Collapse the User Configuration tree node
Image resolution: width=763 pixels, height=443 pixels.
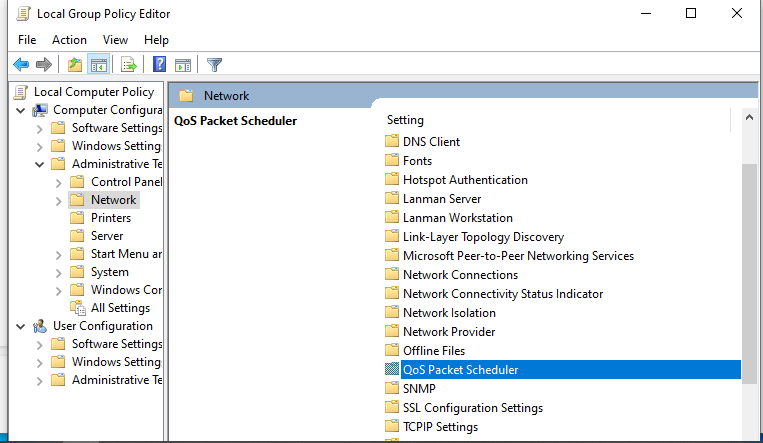pos(21,326)
